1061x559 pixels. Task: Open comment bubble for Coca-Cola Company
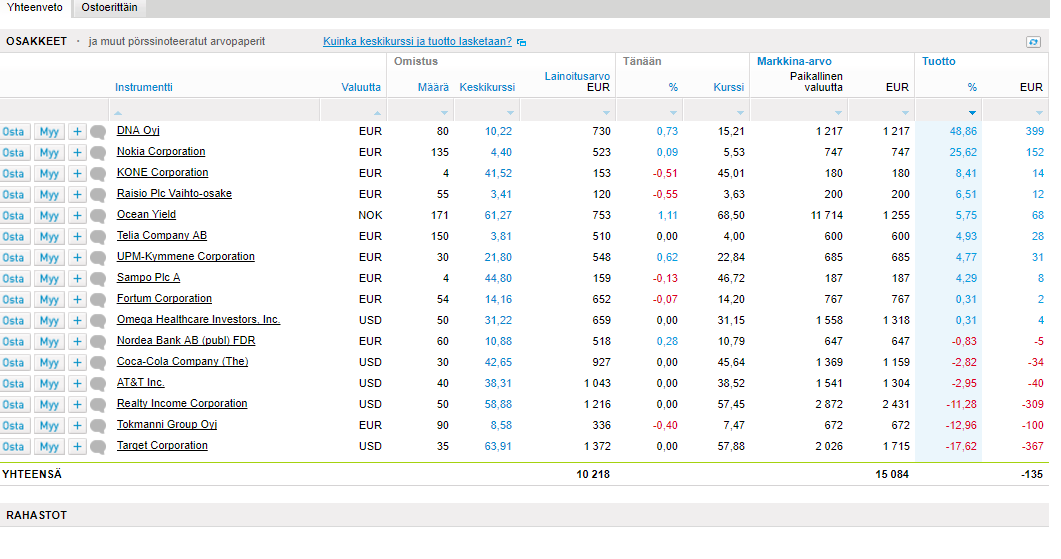98,363
